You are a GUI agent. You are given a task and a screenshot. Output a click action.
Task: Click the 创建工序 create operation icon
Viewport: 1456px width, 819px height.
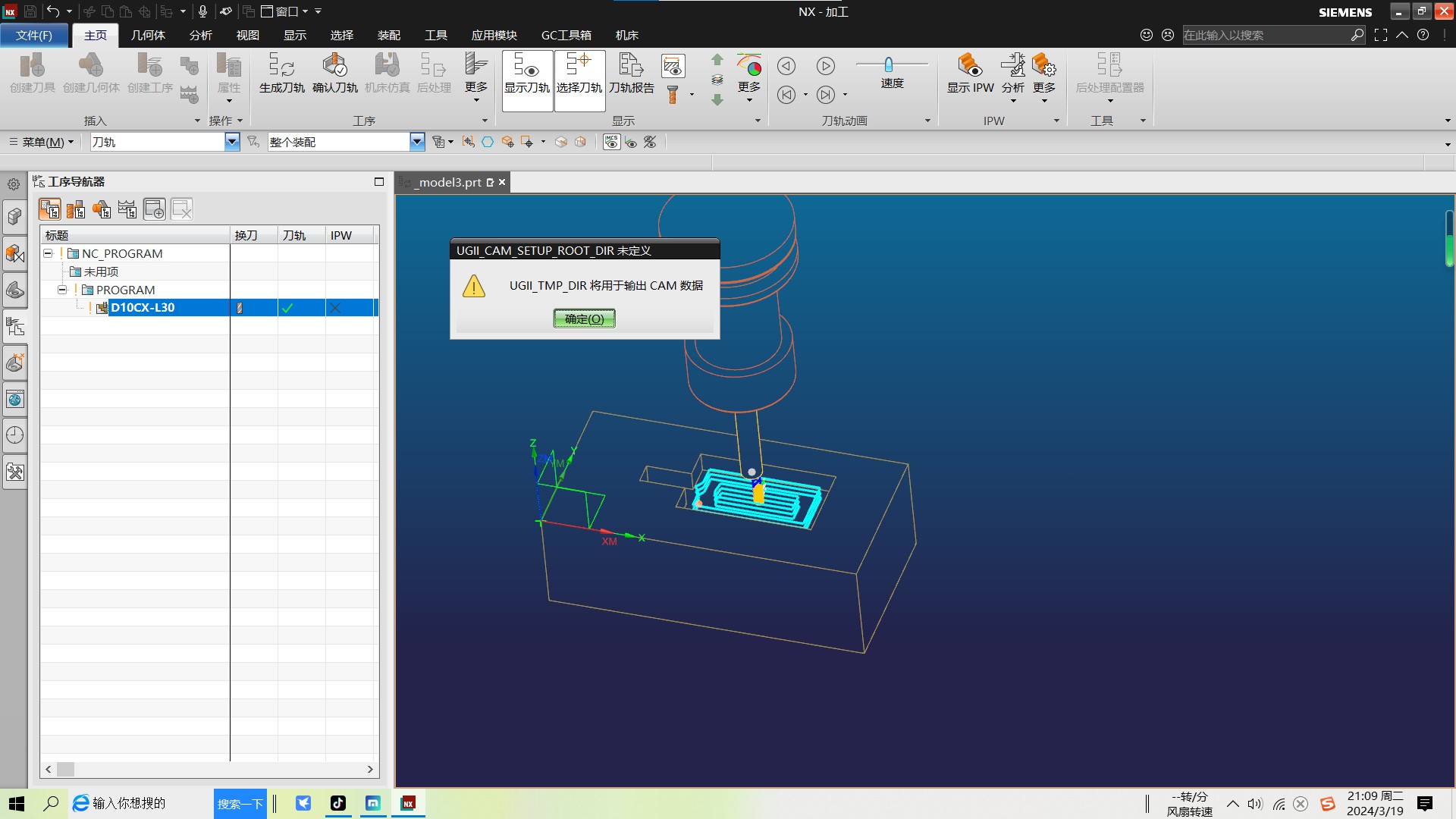click(149, 74)
